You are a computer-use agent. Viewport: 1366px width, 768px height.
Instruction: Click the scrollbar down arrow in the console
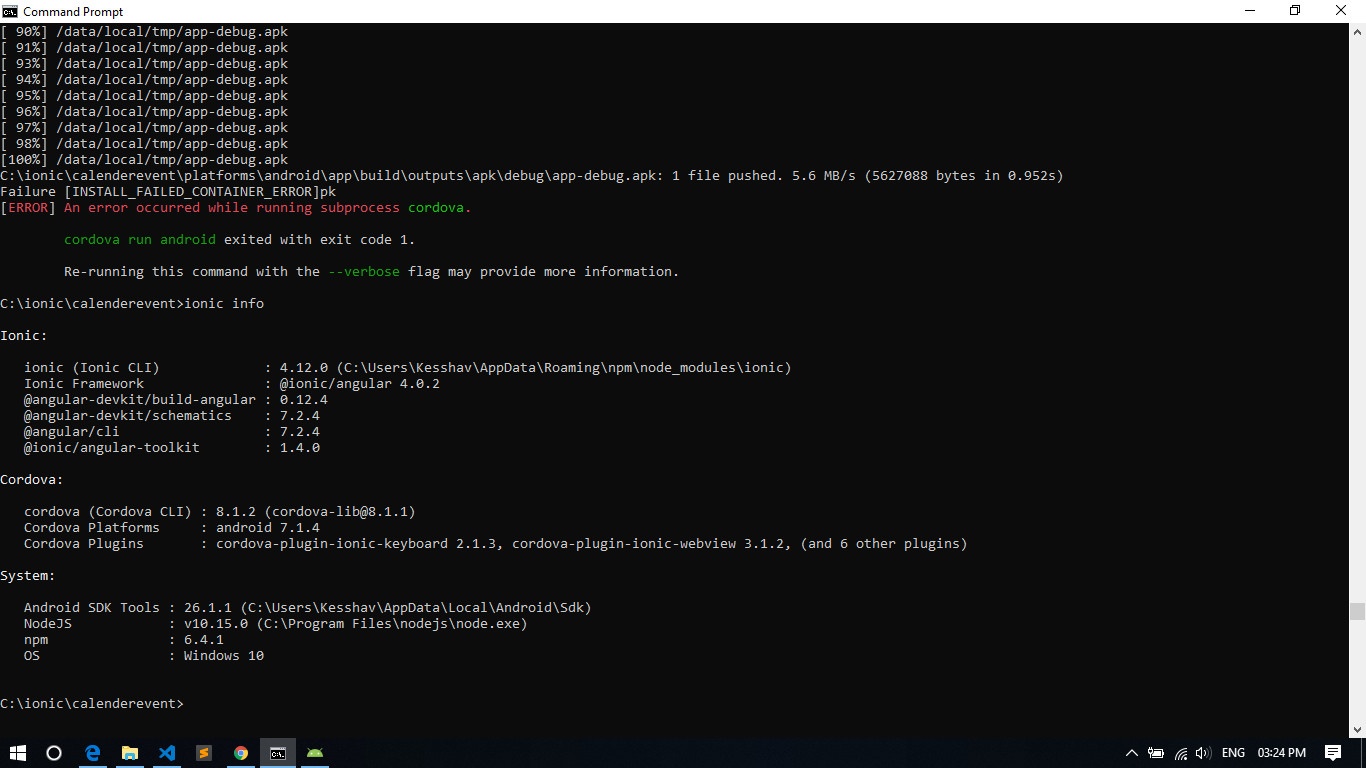point(1357,730)
